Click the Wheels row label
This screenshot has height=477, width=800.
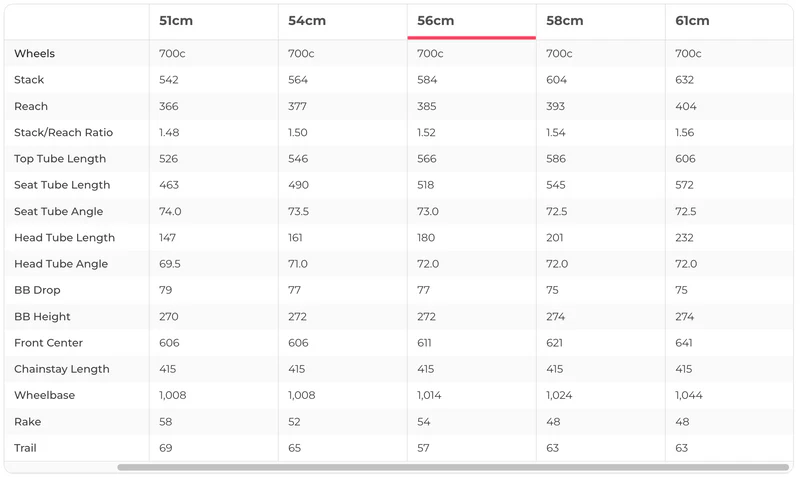(35, 54)
